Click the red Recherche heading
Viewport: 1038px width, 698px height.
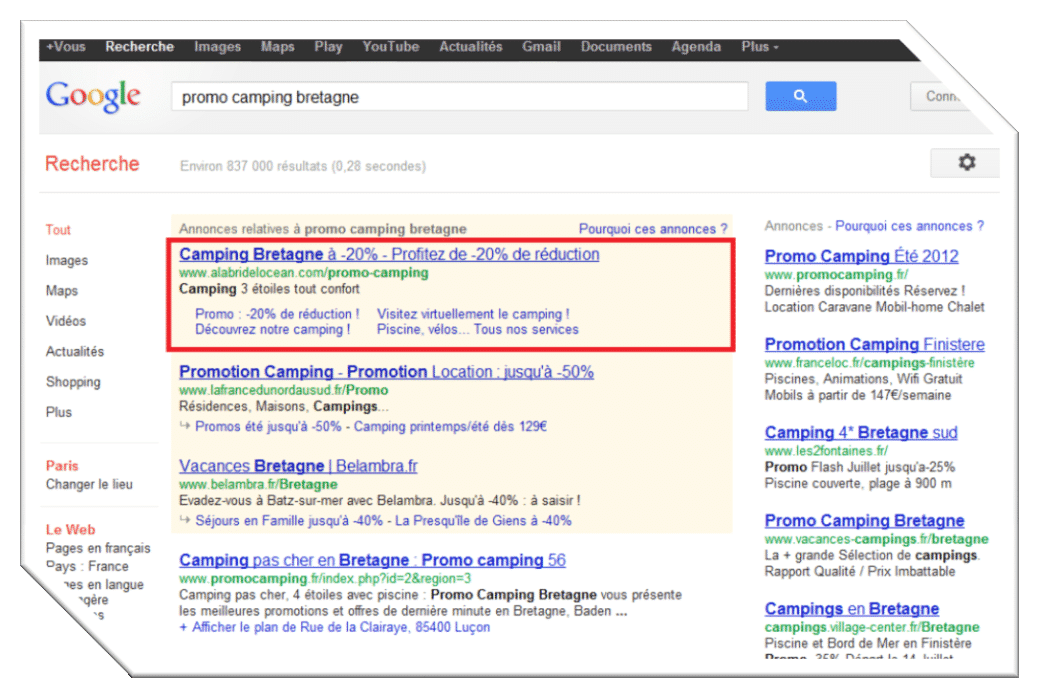click(x=92, y=164)
